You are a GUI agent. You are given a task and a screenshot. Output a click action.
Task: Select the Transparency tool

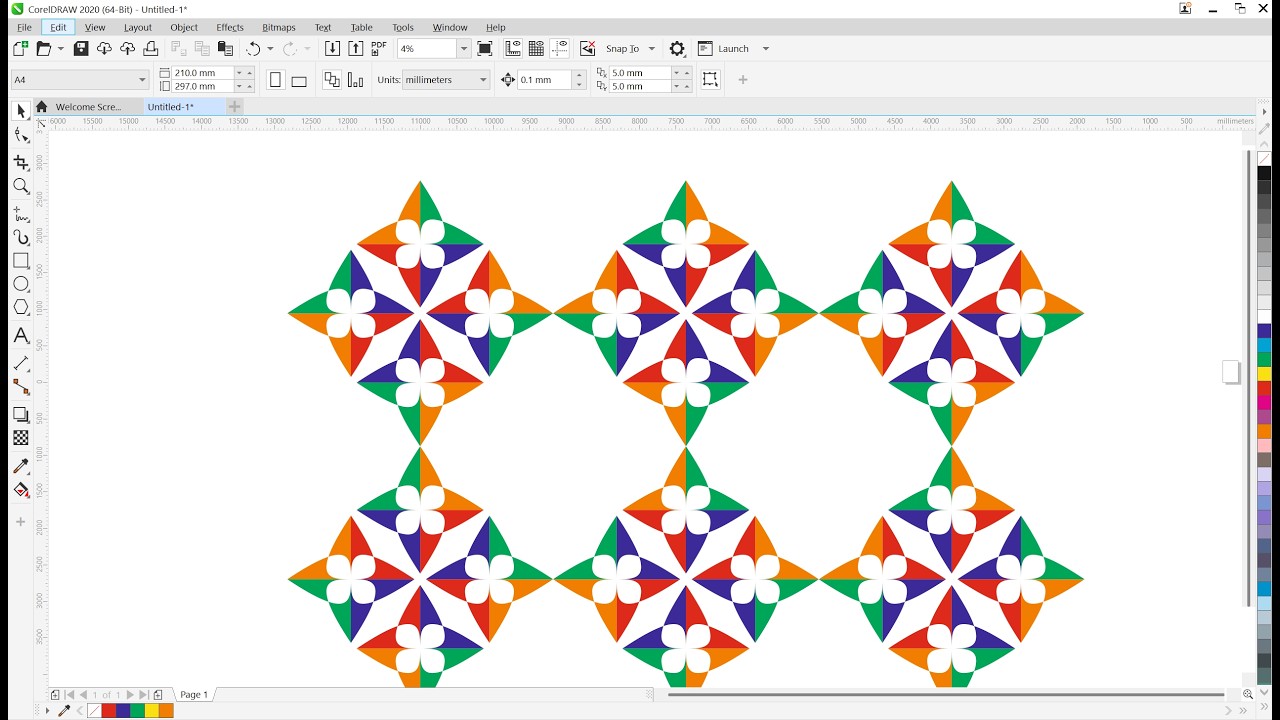[x=21, y=438]
